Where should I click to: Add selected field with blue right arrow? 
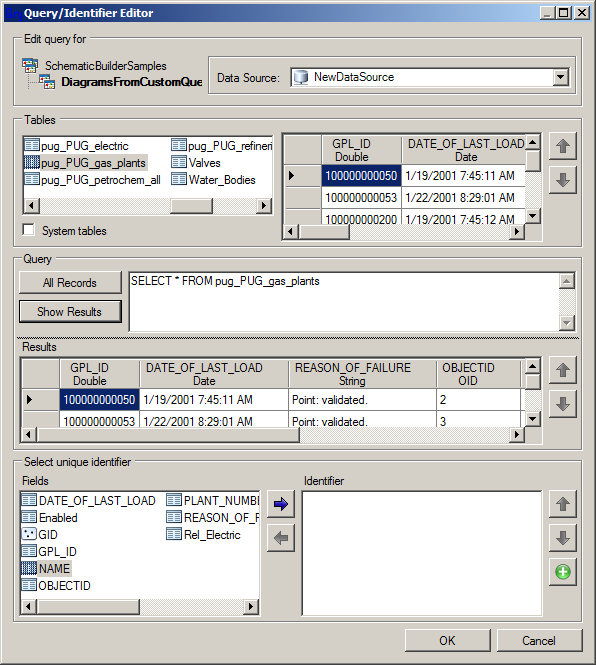281,504
